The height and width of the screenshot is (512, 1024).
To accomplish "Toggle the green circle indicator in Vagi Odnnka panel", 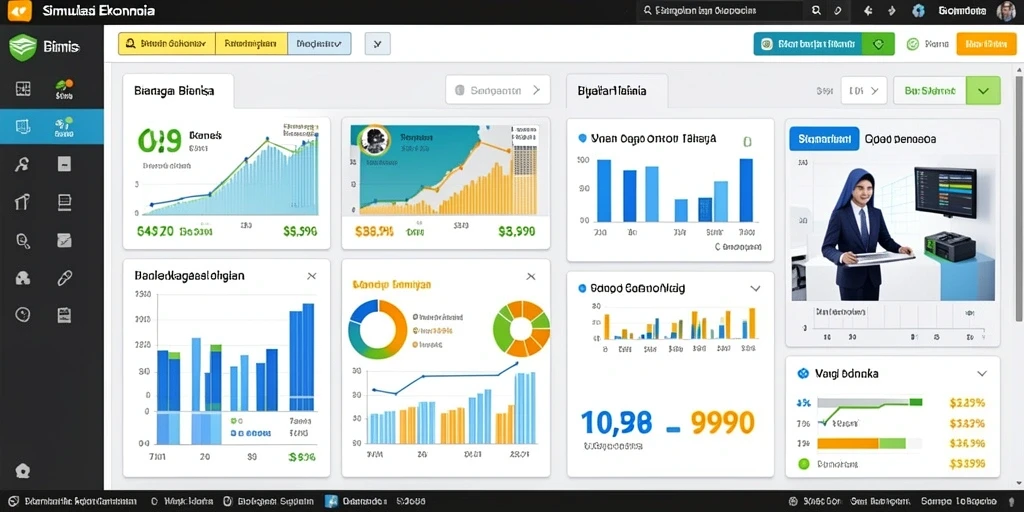I will [x=804, y=464].
